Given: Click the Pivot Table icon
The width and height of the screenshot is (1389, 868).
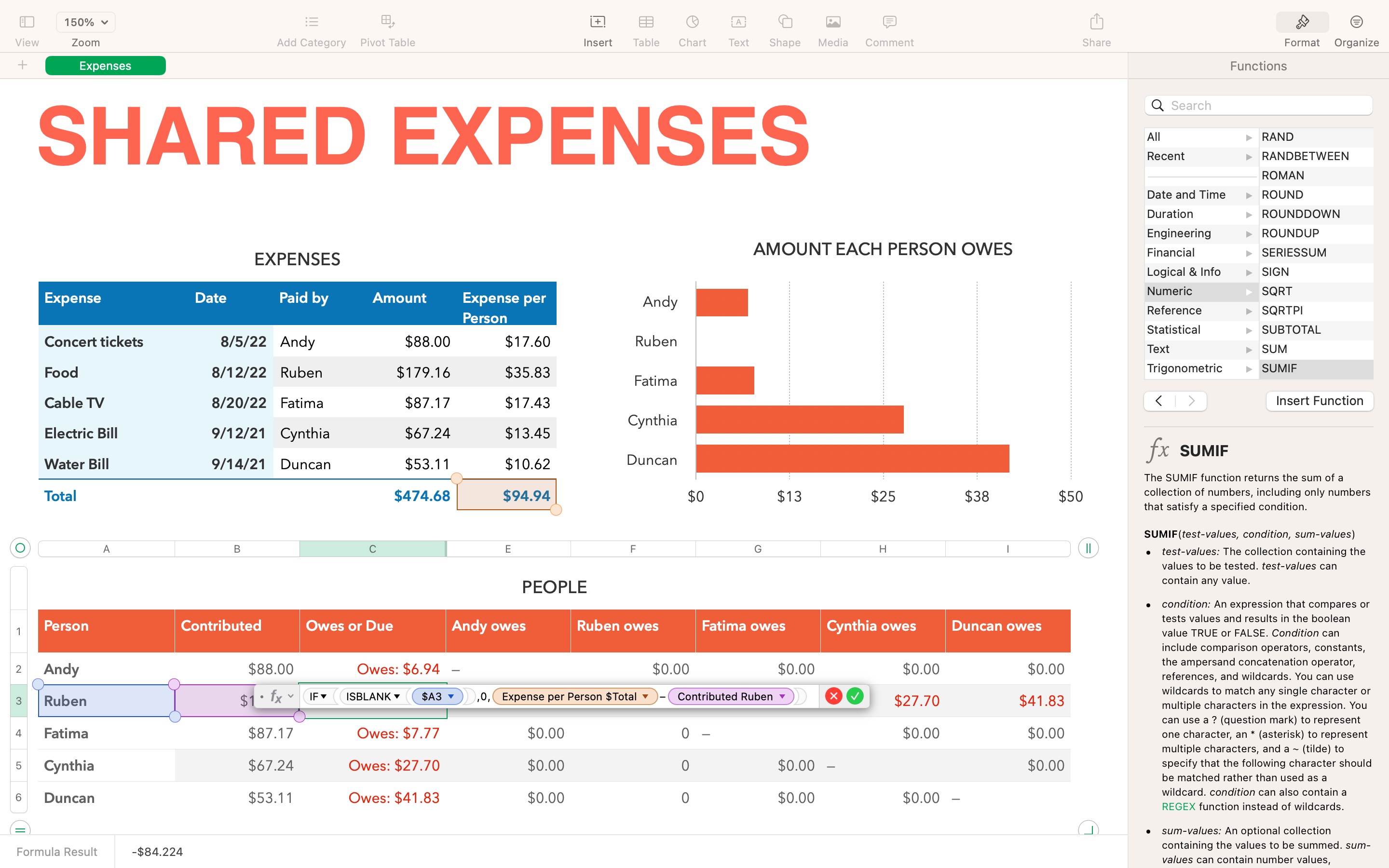Looking at the screenshot, I should (388, 29).
